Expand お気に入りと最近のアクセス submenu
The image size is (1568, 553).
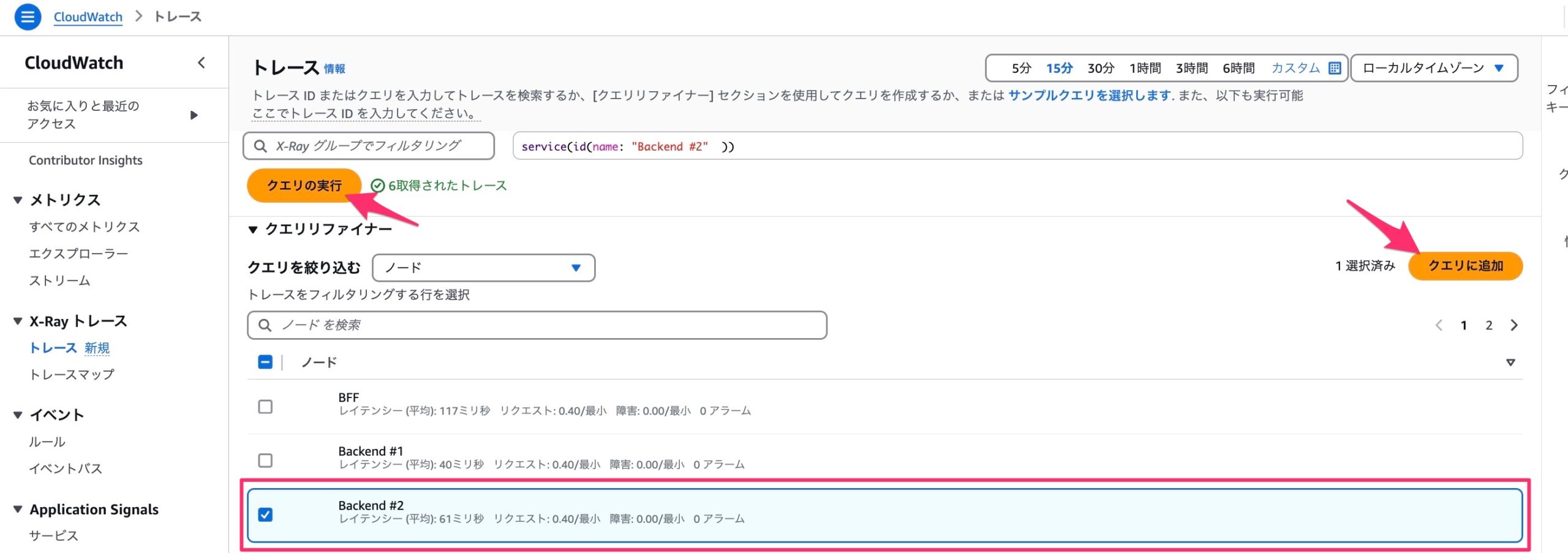coord(194,115)
